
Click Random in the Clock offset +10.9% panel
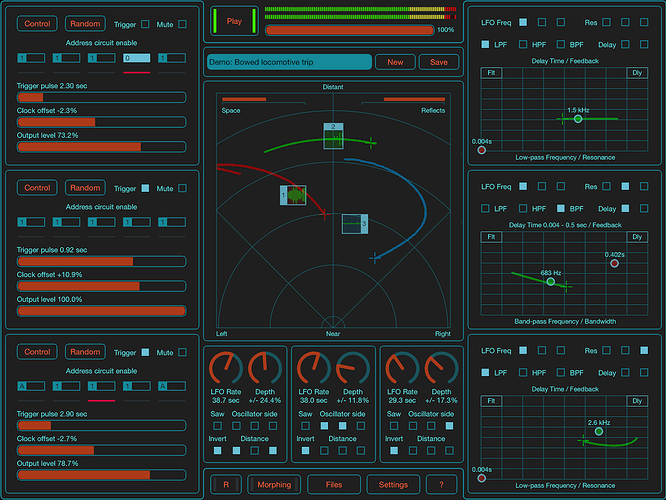coord(85,188)
